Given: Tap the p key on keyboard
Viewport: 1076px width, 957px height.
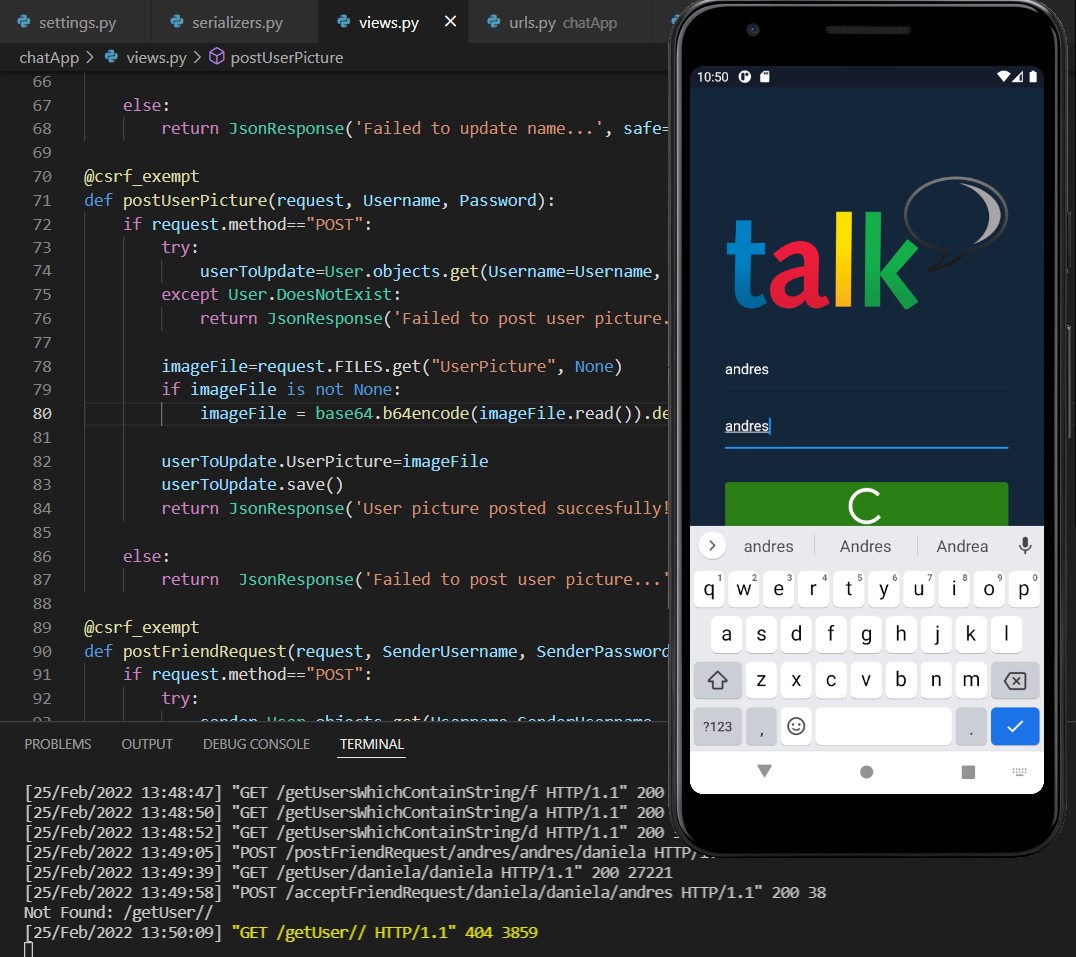Looking at the screenshot, I should pyautogui.click(x=1023, y=589).
